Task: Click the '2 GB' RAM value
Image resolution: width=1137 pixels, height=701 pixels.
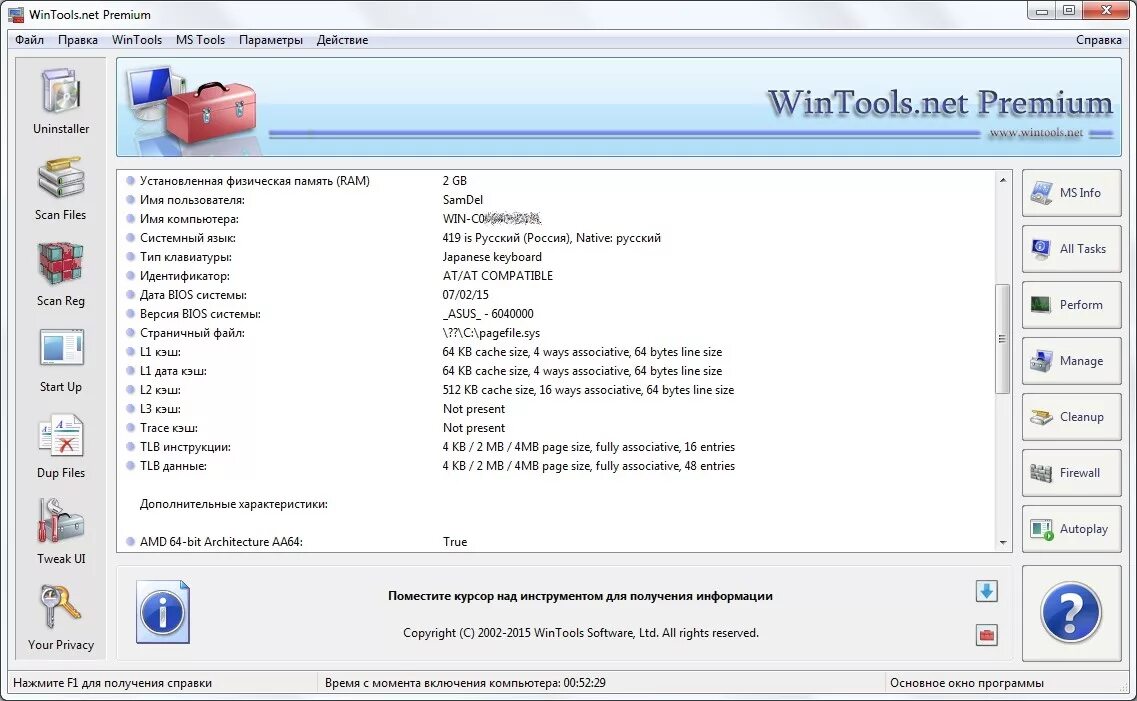Action: pos(455,181)
